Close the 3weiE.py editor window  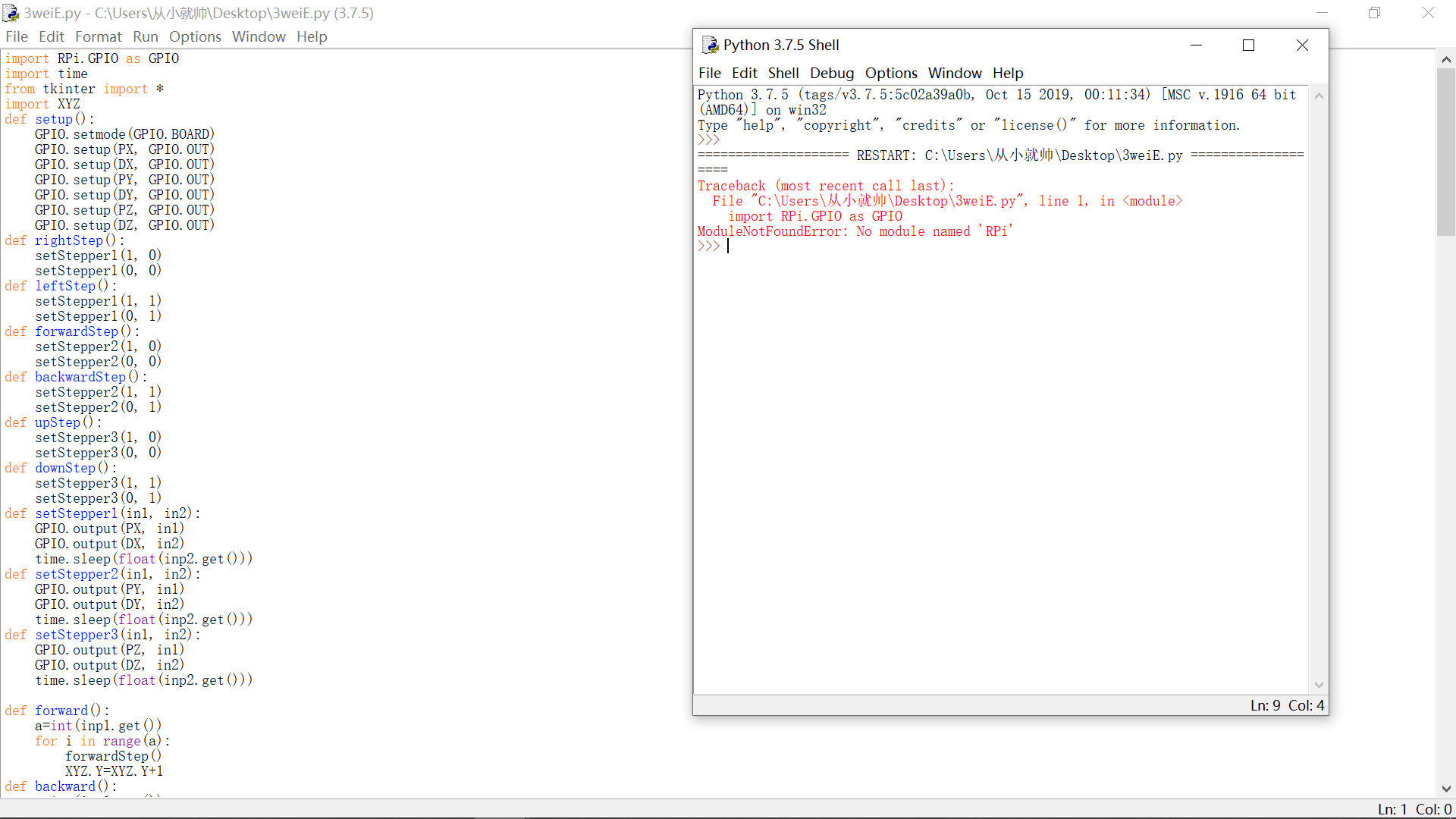[1428, 13]
